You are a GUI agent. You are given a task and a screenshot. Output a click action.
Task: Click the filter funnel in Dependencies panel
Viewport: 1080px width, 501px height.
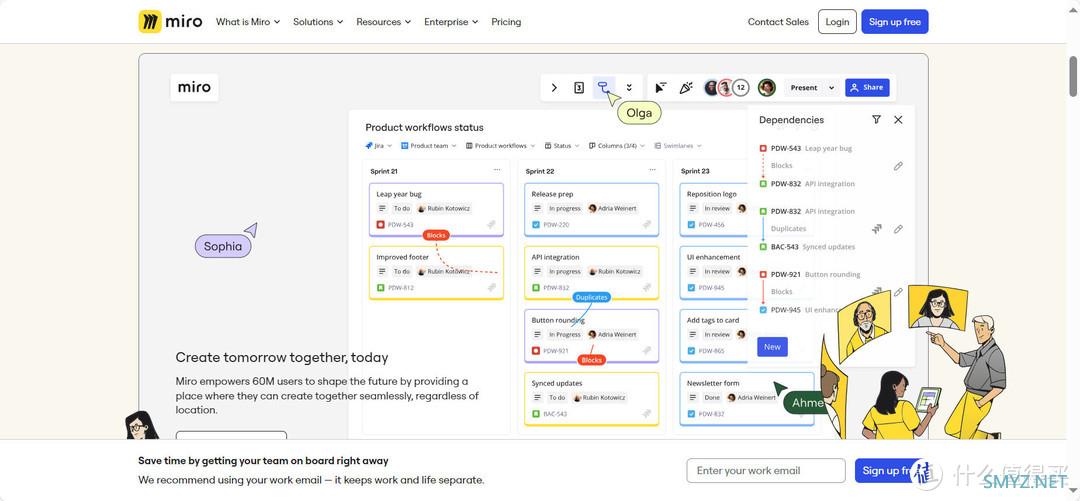coord(876,119)
